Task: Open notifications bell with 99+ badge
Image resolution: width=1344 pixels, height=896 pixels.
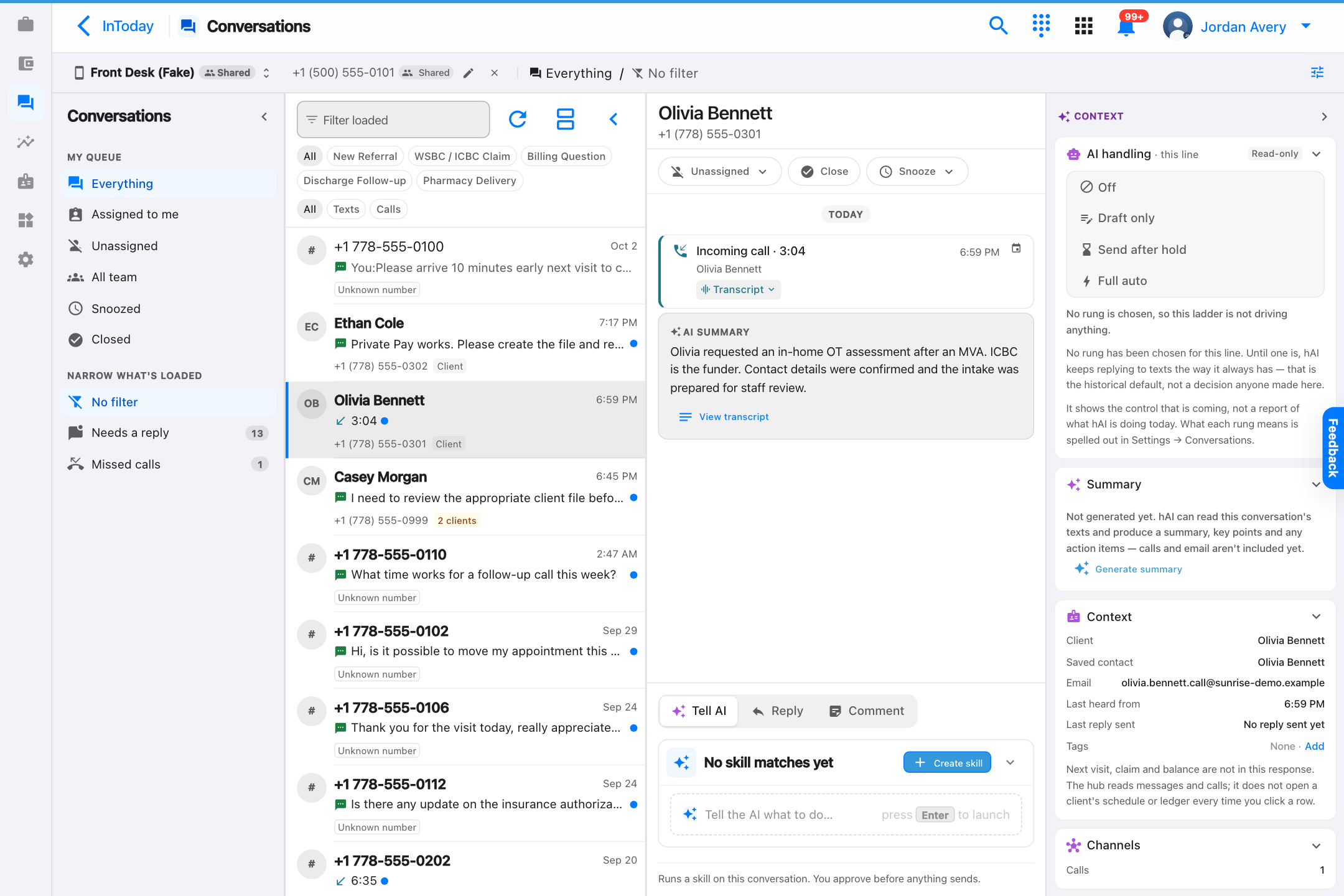Action: pyautogui.click(x=1126, y=26)
